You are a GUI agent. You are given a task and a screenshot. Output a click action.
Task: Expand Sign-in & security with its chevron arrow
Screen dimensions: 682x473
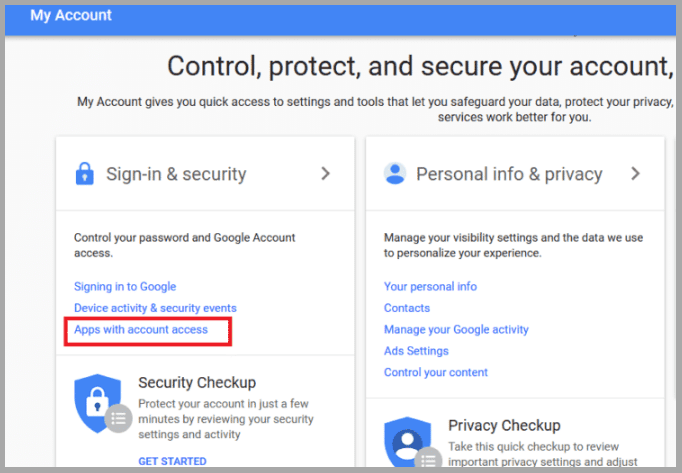click(x=325, y=174)
